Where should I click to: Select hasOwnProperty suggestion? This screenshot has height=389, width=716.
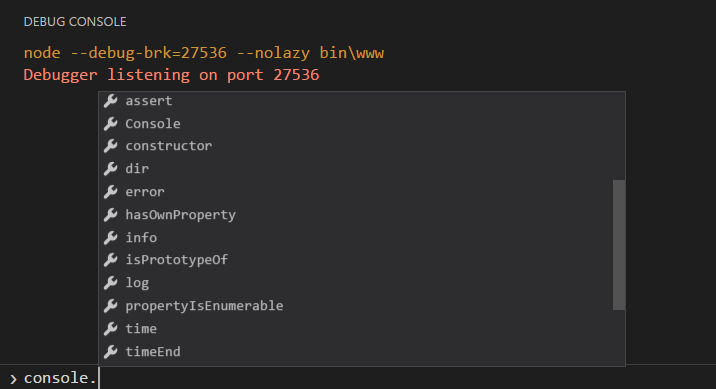[x=356, y=215]
